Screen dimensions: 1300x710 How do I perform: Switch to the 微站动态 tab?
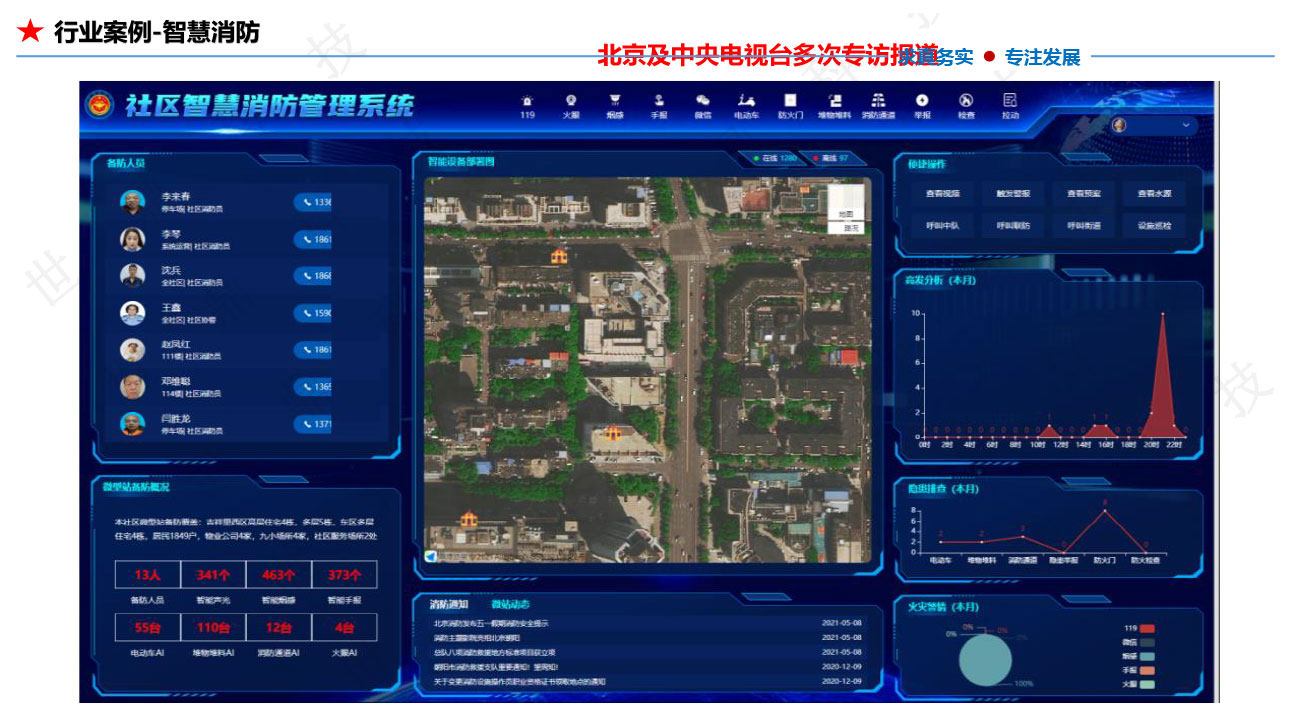[x=510, y=604]
